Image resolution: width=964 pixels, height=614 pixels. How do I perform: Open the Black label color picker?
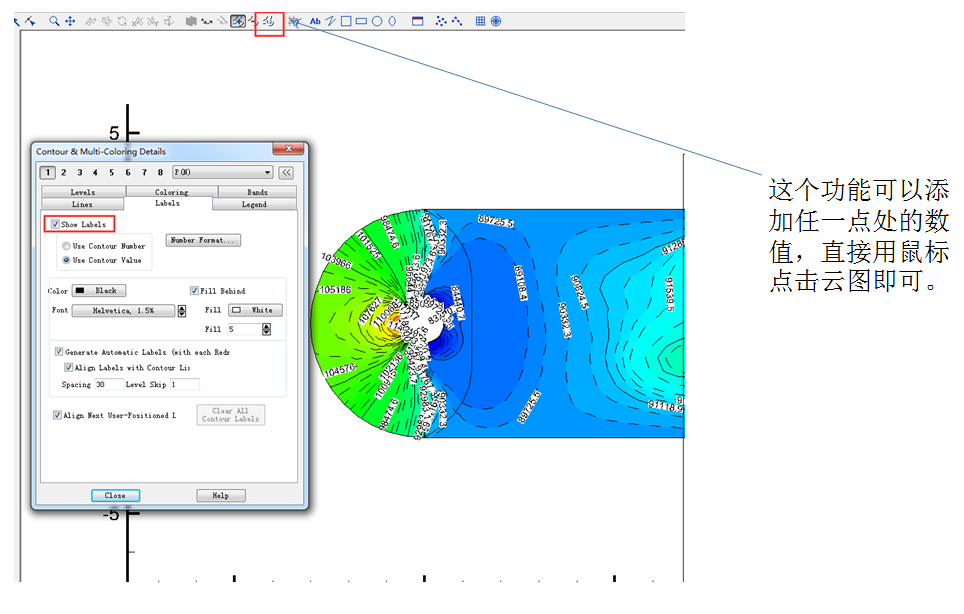tap(99, 291)
